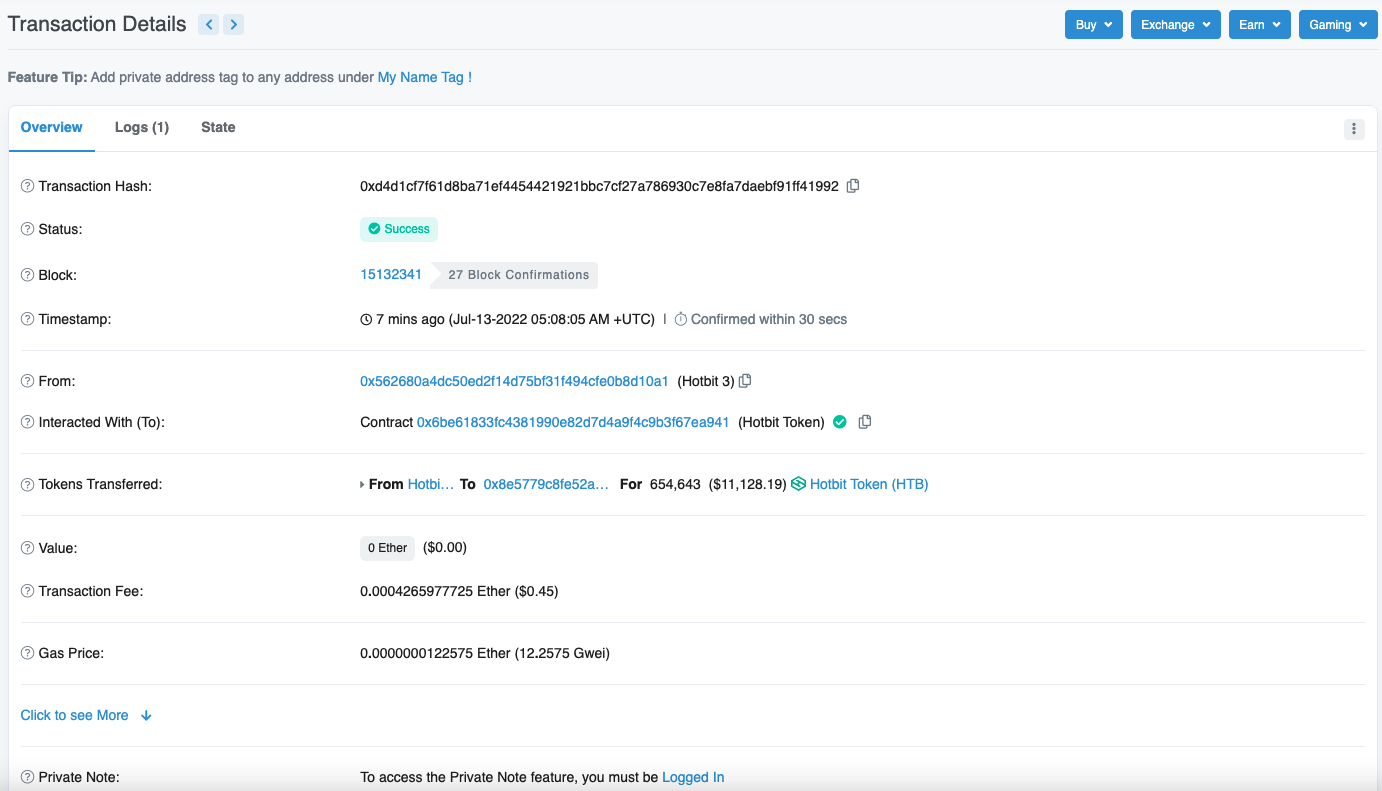Open token recipient address 0x8e5779c8fe52a
1382x791 pixels.
point(546,484)
